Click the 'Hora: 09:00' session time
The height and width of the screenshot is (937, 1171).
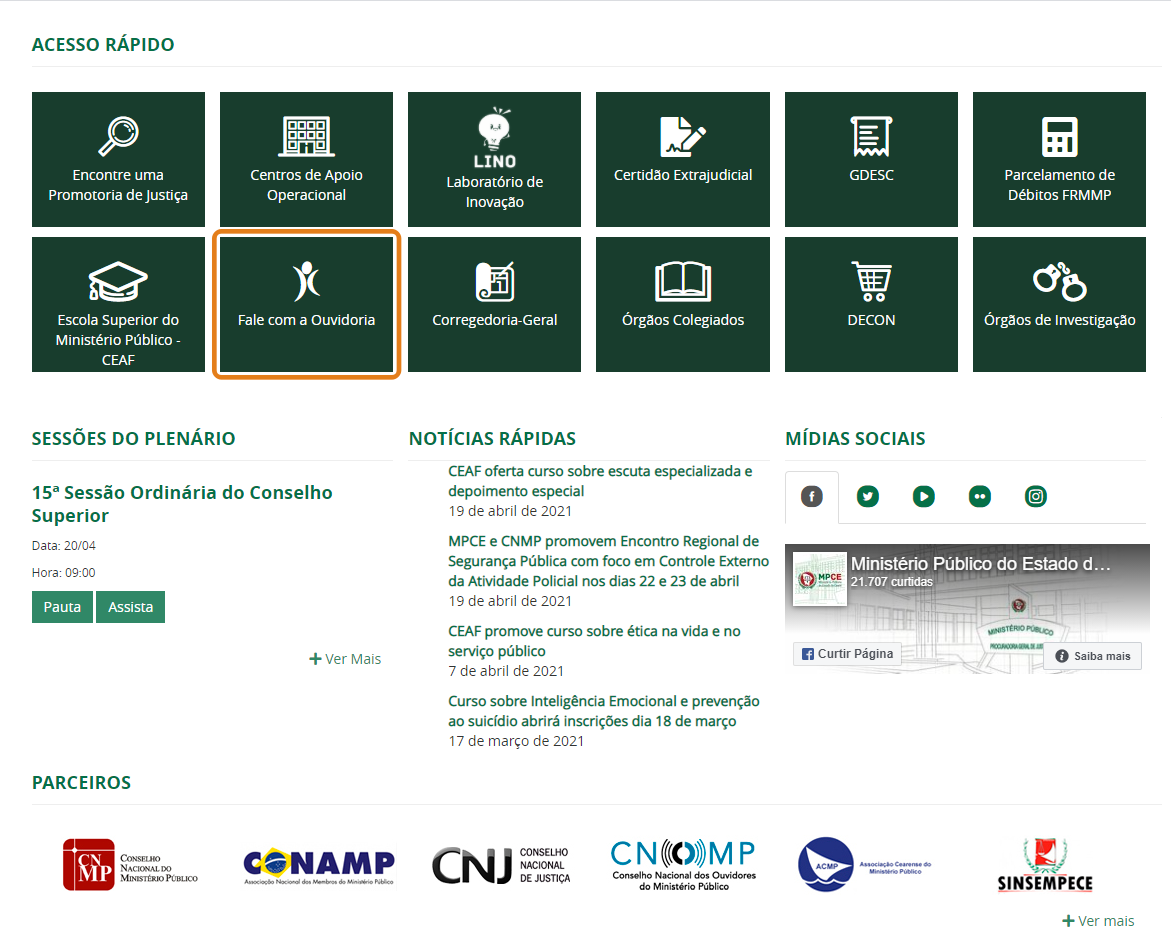point(63,573)
